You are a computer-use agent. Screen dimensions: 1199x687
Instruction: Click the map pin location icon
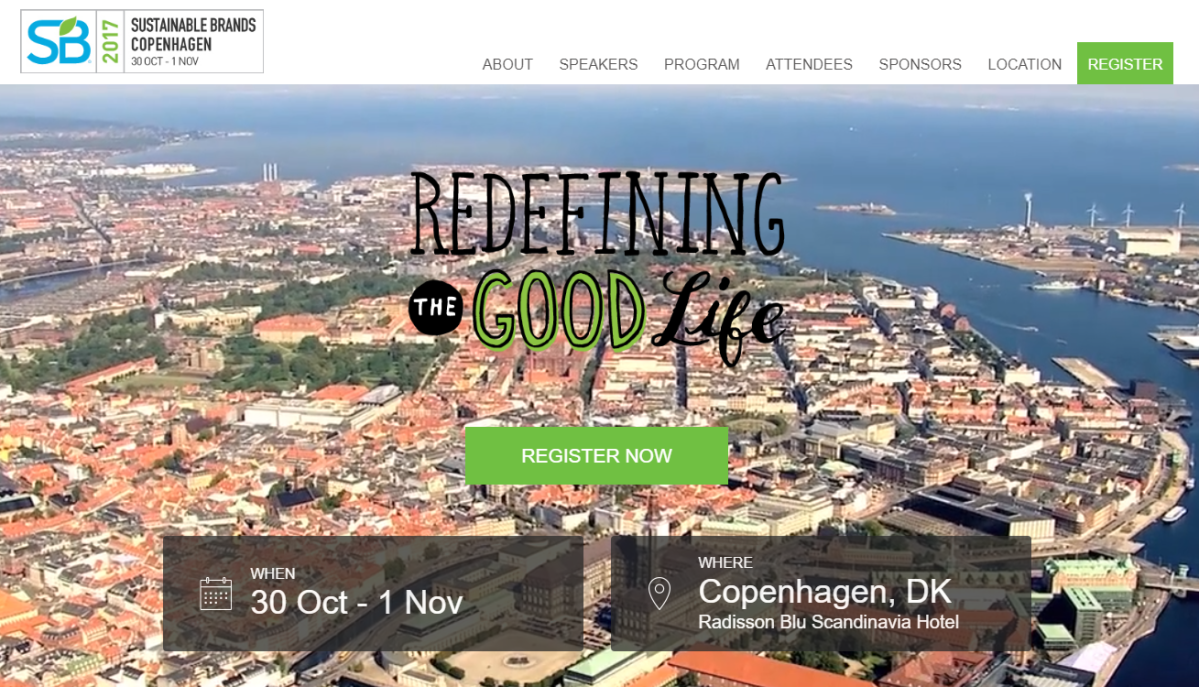(x=659, y=594)
